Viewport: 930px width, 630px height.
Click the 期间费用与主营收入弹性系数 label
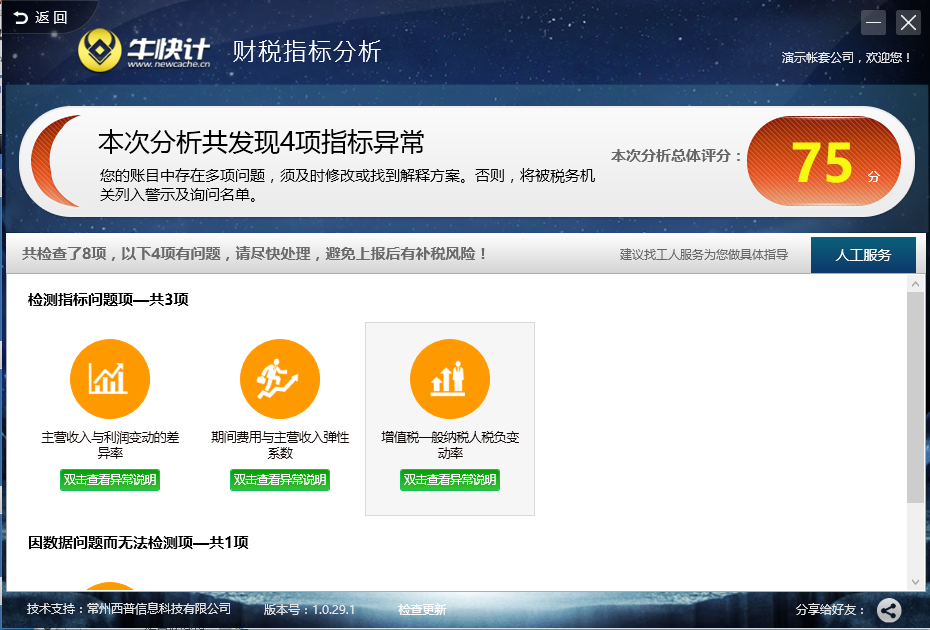point(280,445)
